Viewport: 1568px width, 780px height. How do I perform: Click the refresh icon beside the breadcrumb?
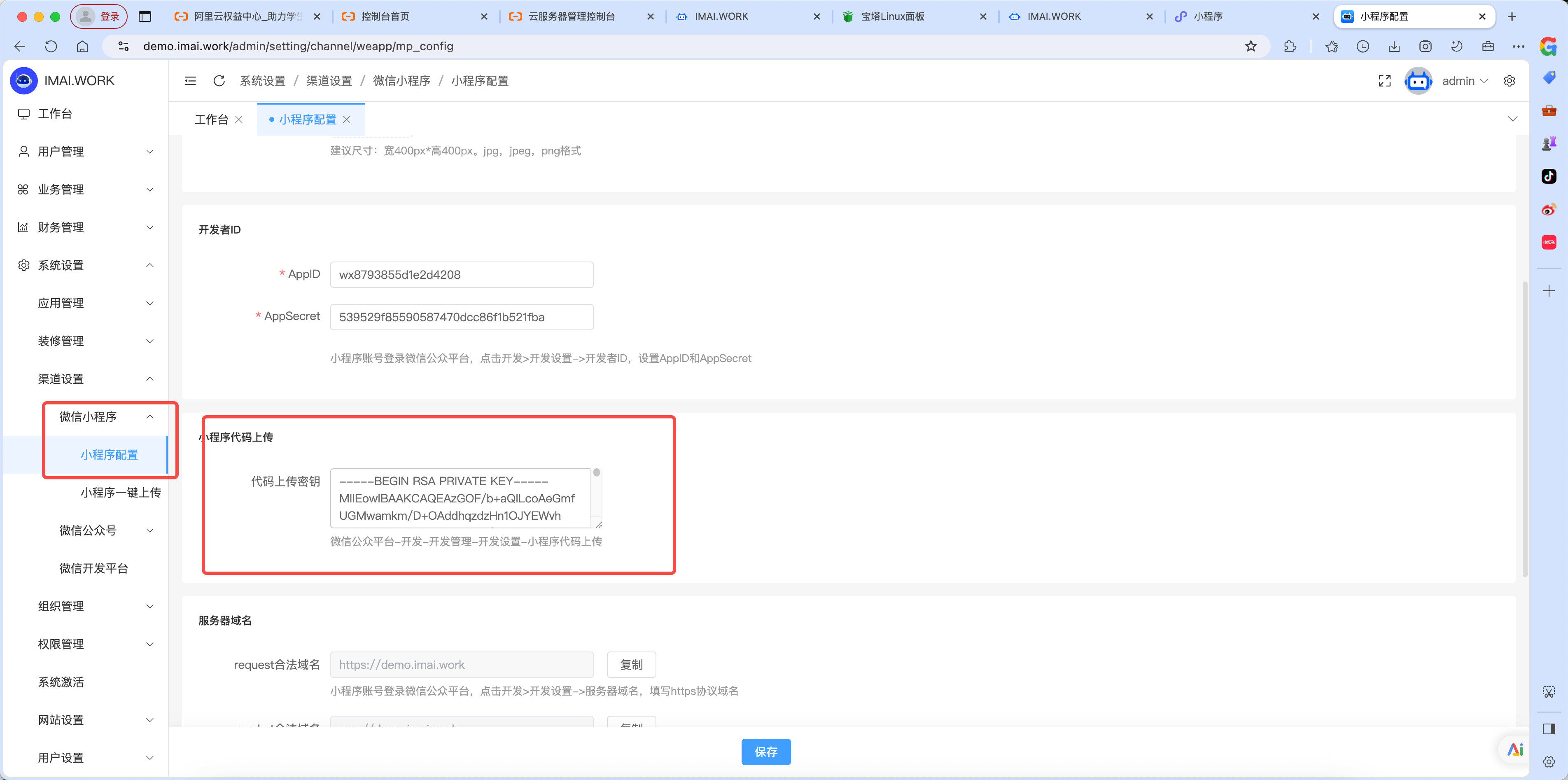219,81
